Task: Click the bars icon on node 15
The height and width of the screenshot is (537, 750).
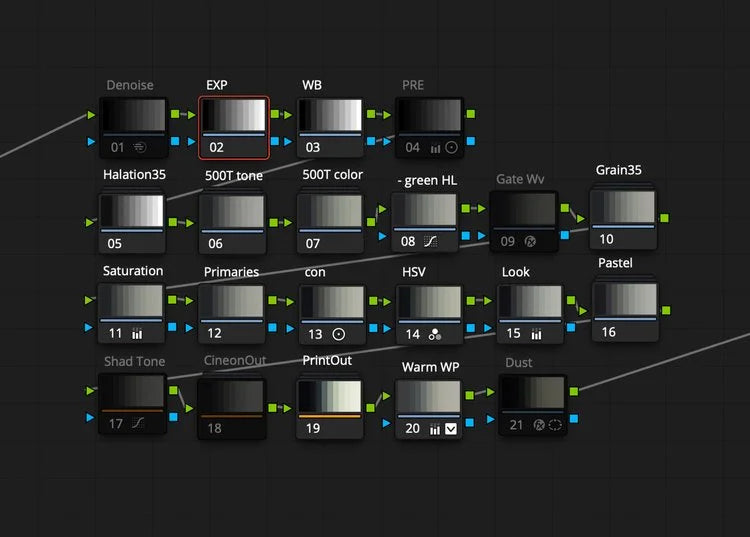Action: tap(537, 334)
